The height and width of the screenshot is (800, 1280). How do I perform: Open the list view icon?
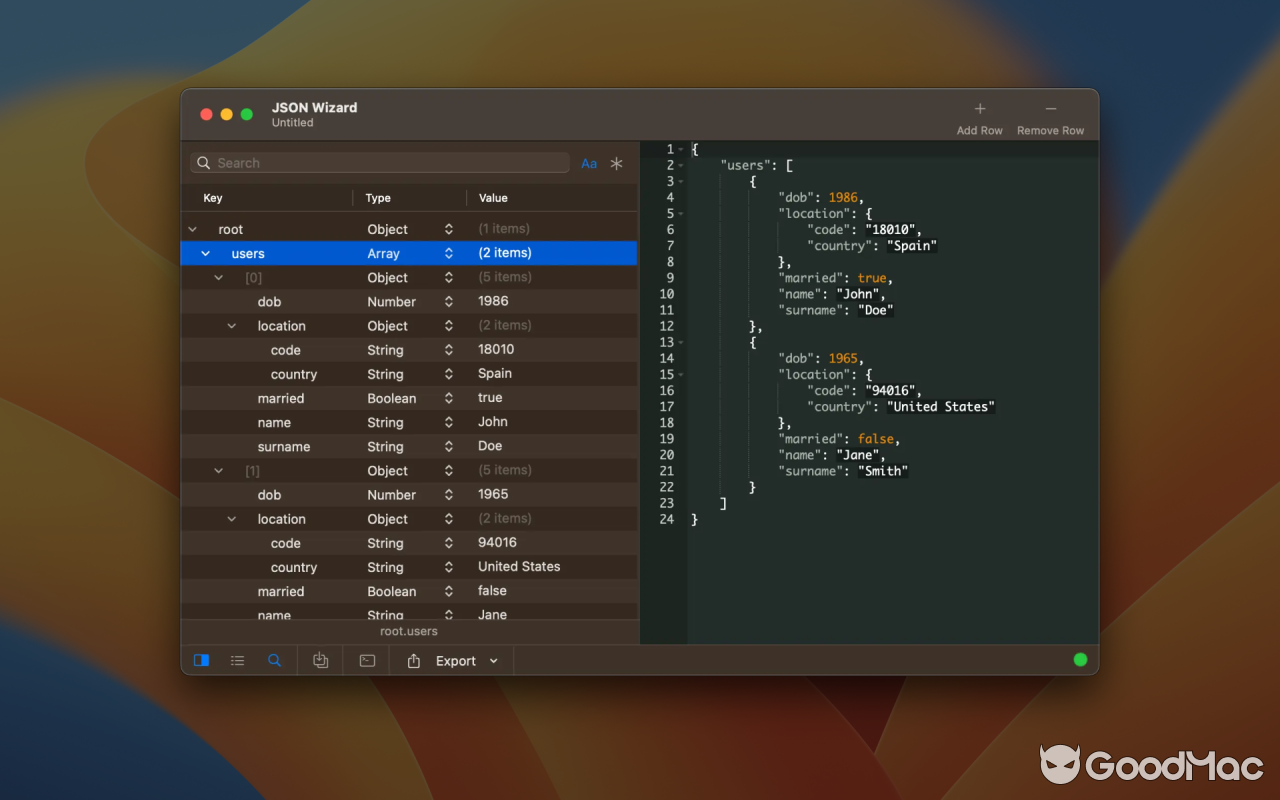coord(237,660)
